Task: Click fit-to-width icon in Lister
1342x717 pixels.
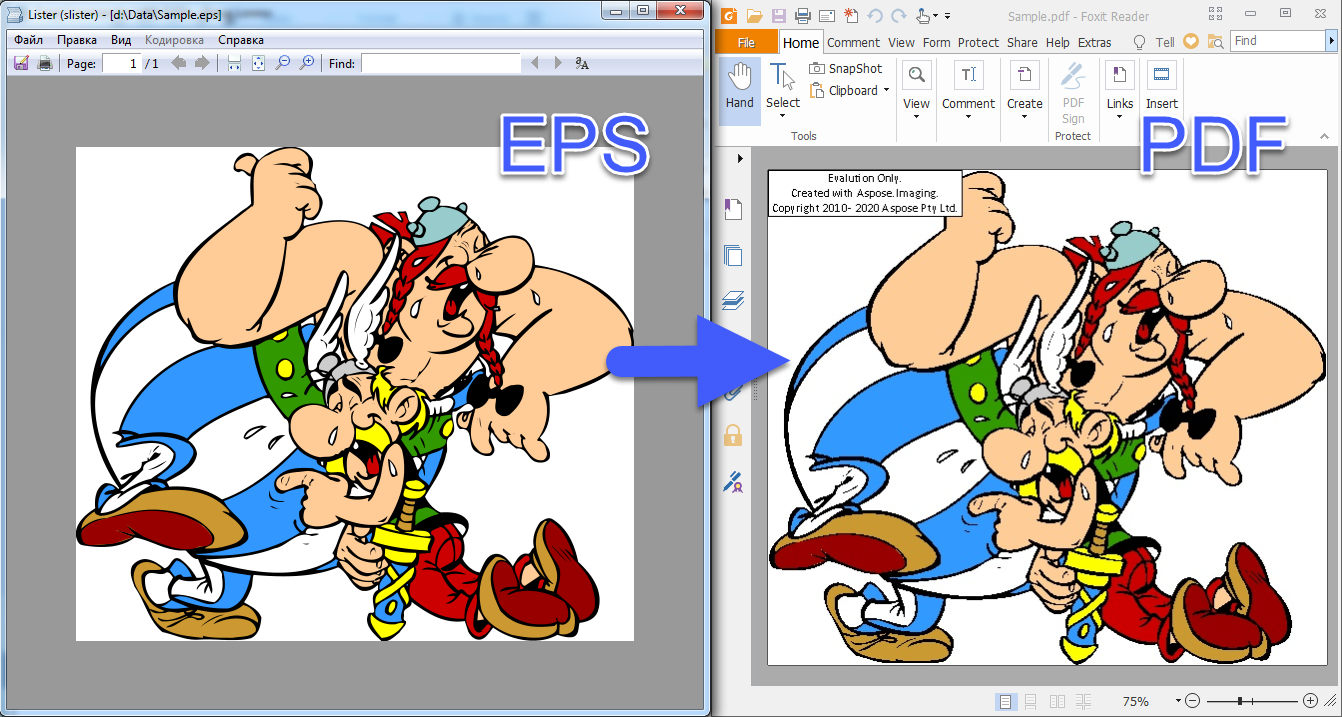Action: tap(234, 63)
